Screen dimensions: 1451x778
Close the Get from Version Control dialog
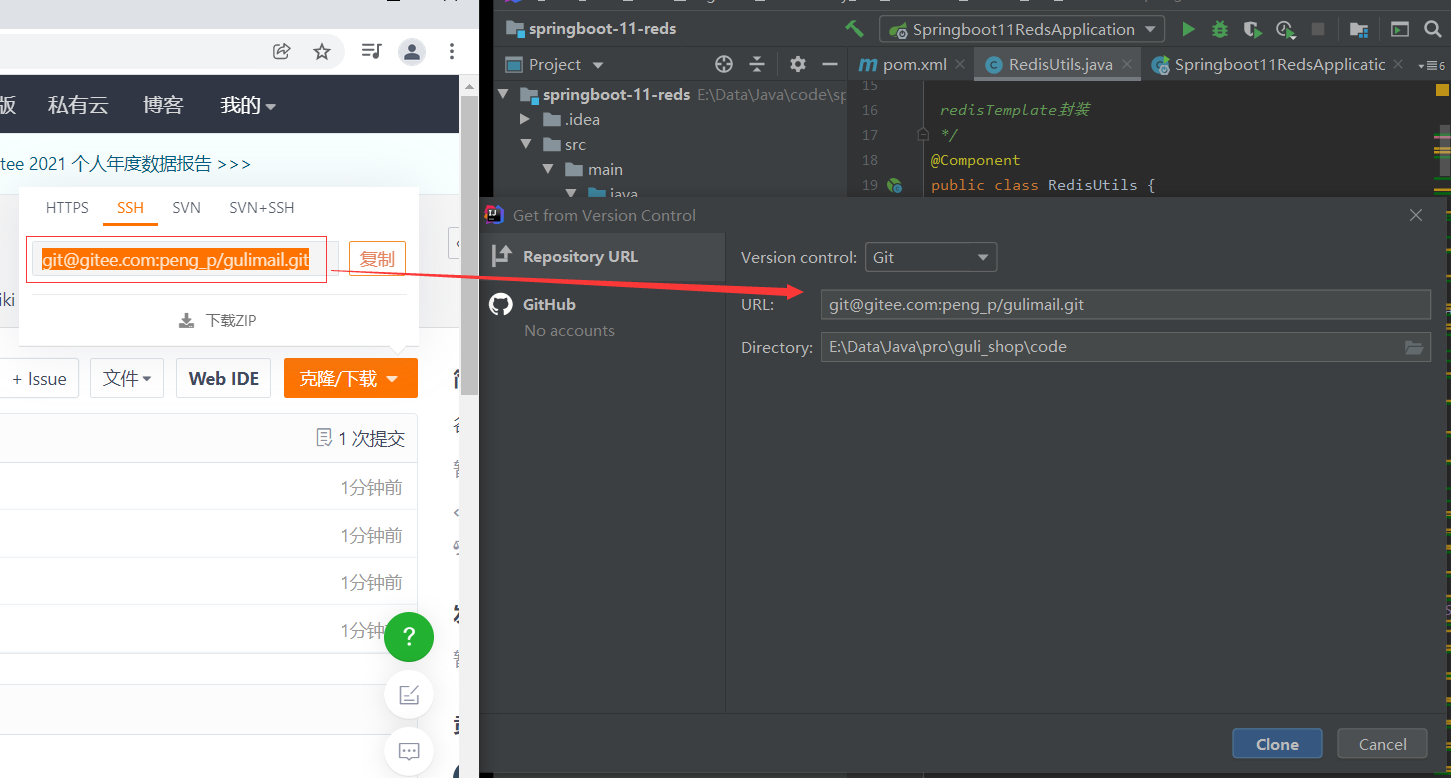(x=1416, y=215)
